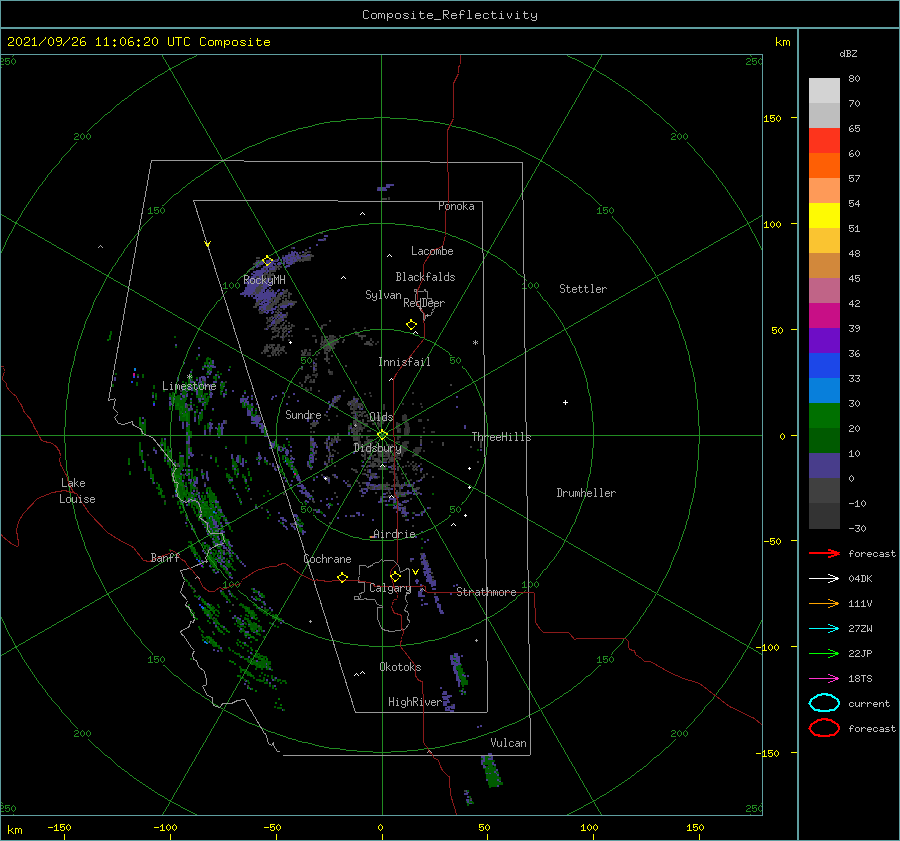Click the purple swatch between 39 and 36 dBZ
This screenshot has height=841, width=900.
(824, 341)
